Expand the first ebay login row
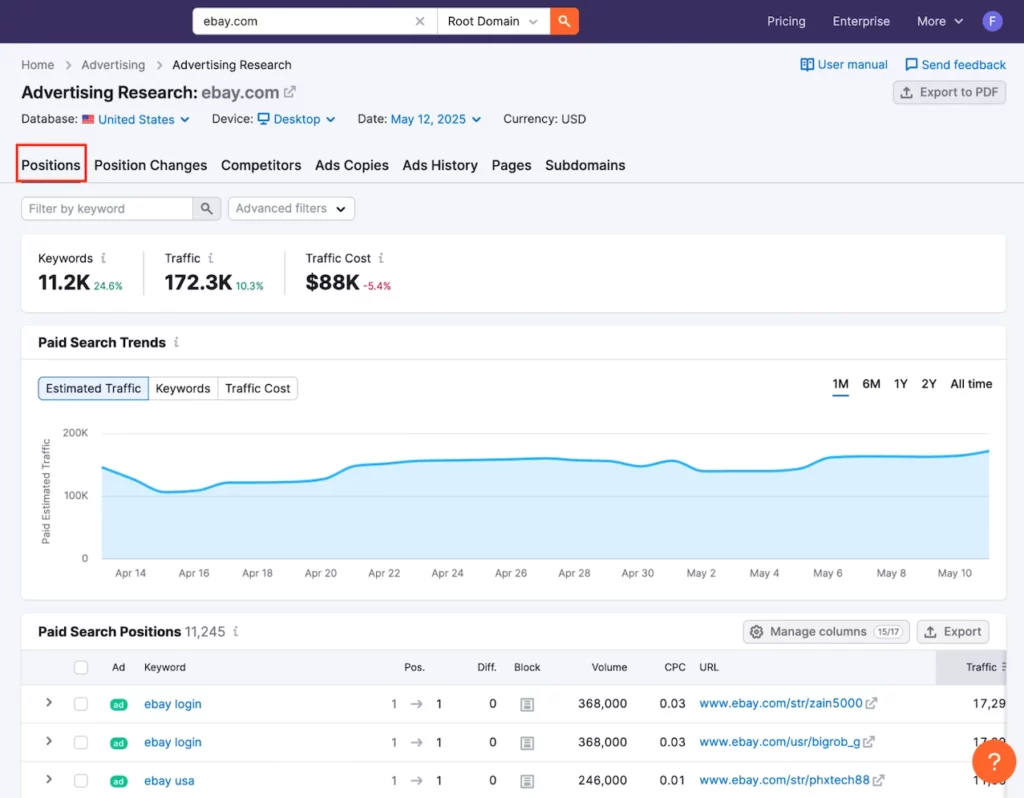The image size is (1024, 798). tap(49, 704)
